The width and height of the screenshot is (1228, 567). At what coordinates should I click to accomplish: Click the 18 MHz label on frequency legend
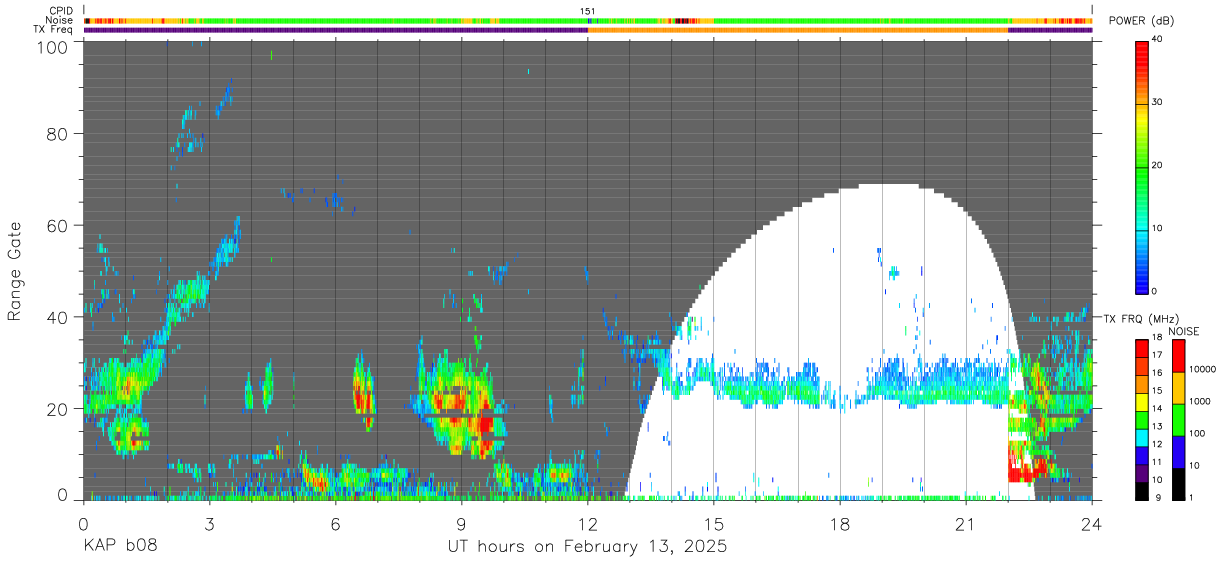(1157, 337)
